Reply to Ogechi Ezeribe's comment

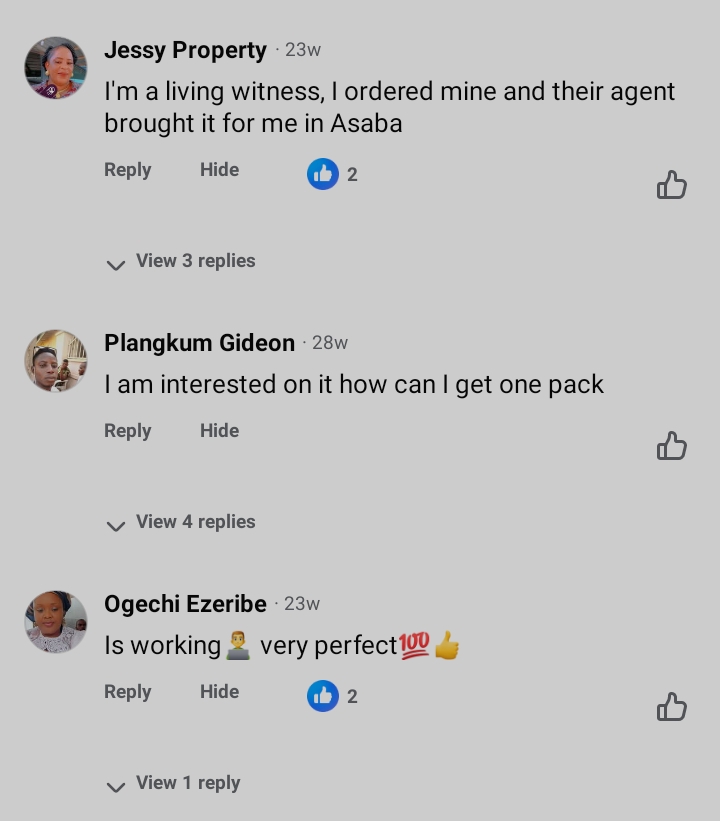[127, 692]
